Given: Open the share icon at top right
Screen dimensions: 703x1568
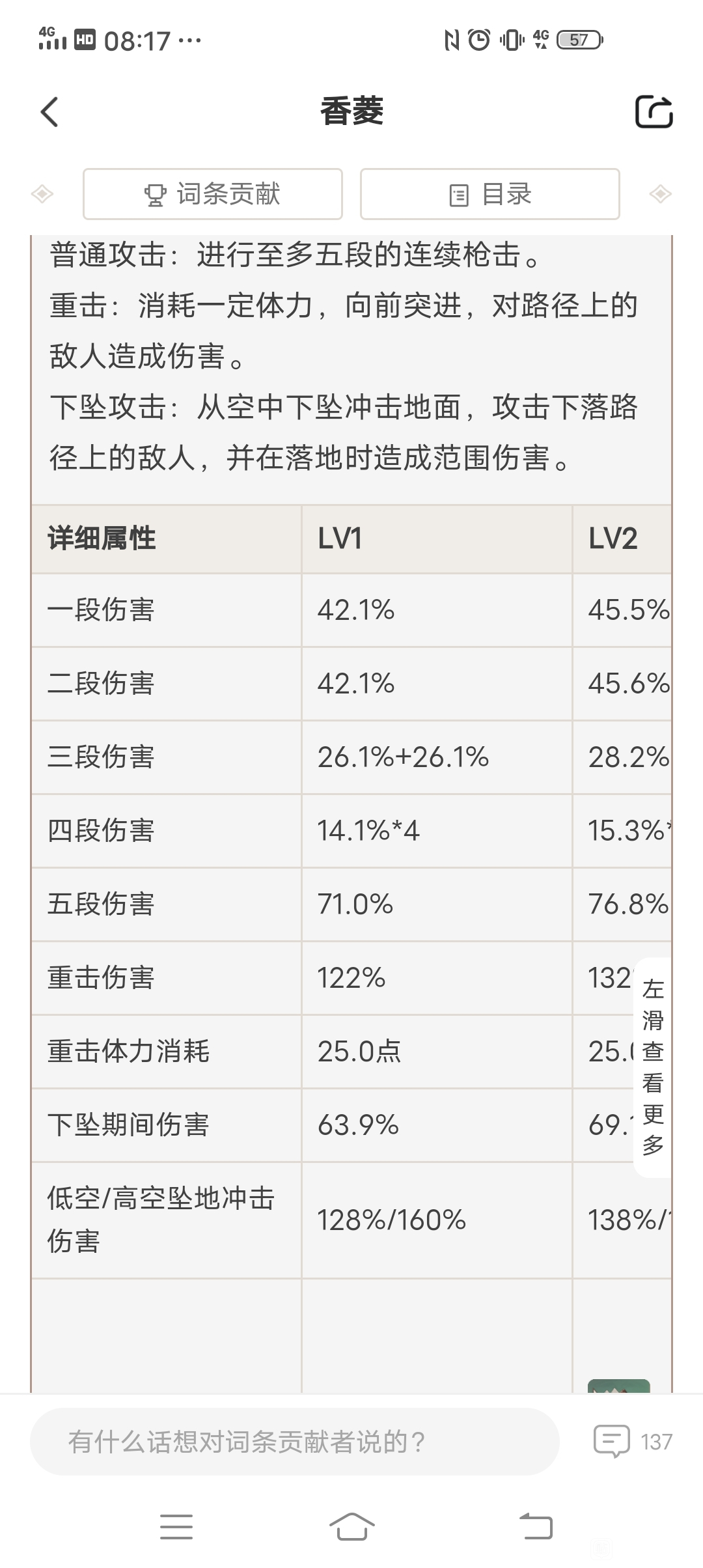Looking at the screenshot, I should [x=654, y=111].
